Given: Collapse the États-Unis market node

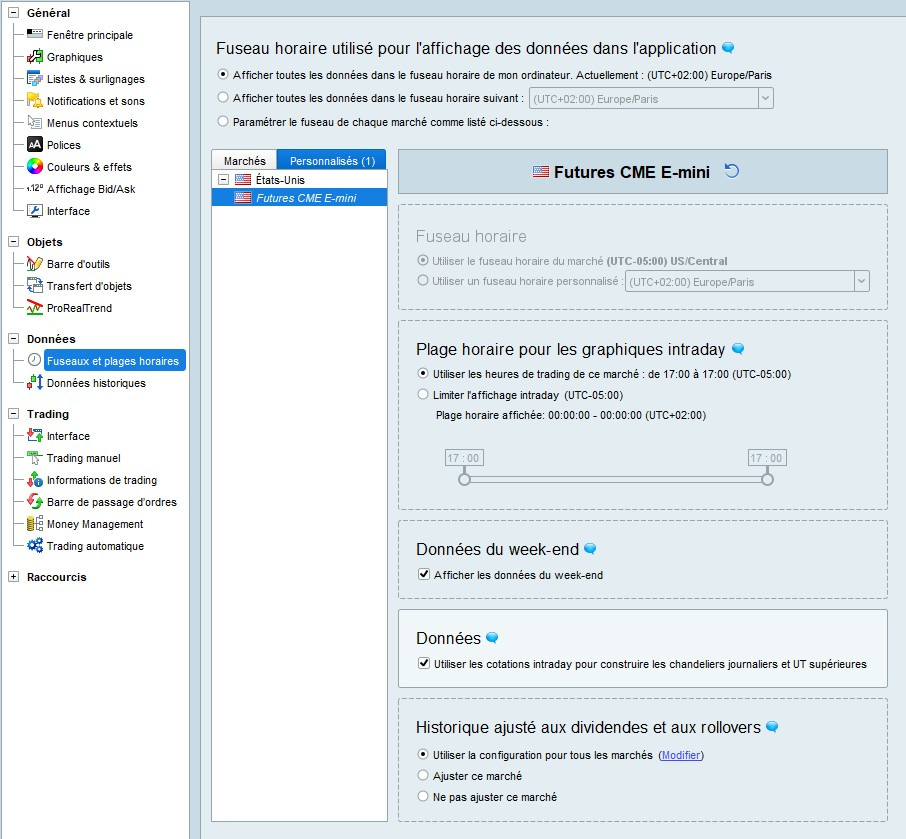Looking at the screenshot, I should [x=223, y=180].
